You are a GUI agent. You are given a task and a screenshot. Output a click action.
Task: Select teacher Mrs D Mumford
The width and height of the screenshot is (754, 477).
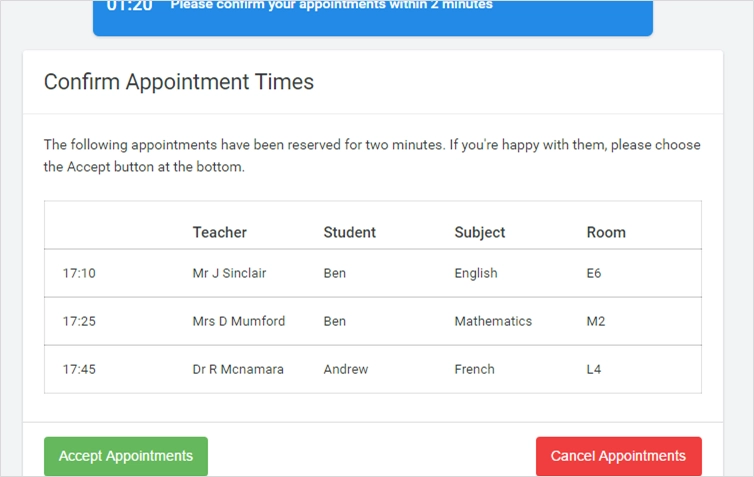[238, 321]
